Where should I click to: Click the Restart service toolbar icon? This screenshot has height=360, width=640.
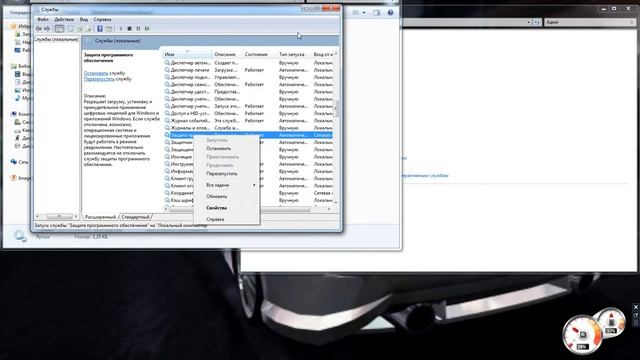(147, 29)
